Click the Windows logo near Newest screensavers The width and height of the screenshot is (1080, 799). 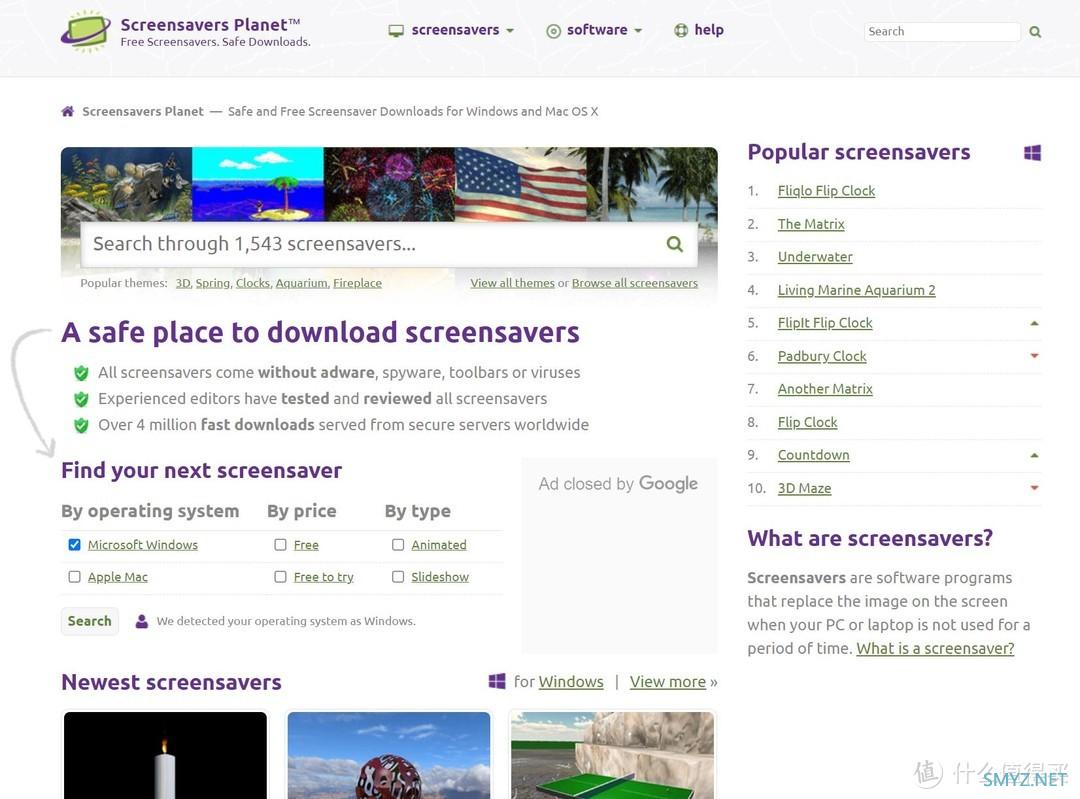pos(497,681)
